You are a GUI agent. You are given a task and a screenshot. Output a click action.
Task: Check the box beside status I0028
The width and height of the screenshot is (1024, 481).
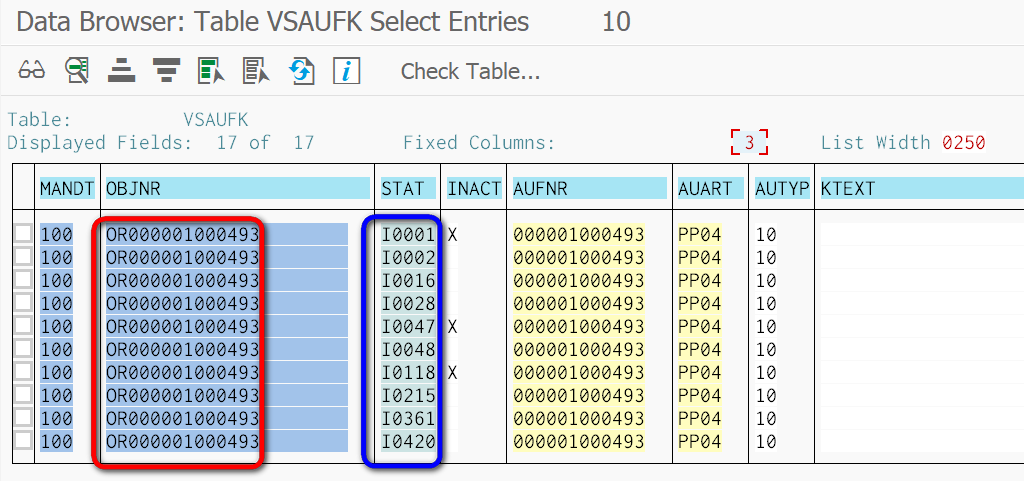click(23, 302)
